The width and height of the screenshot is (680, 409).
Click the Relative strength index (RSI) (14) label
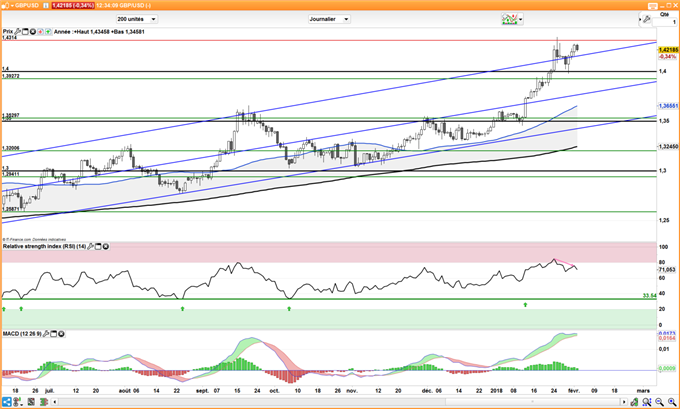[44, 246]
